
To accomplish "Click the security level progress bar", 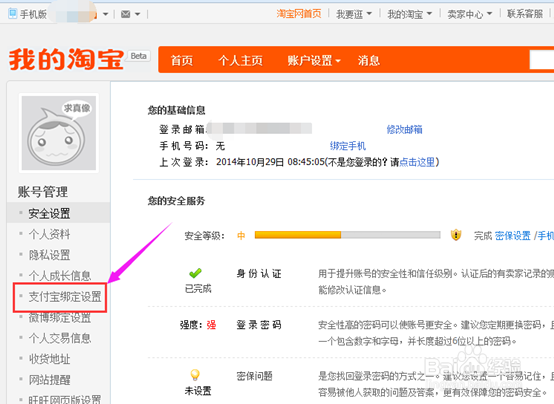I will click(x=348, y=235).
